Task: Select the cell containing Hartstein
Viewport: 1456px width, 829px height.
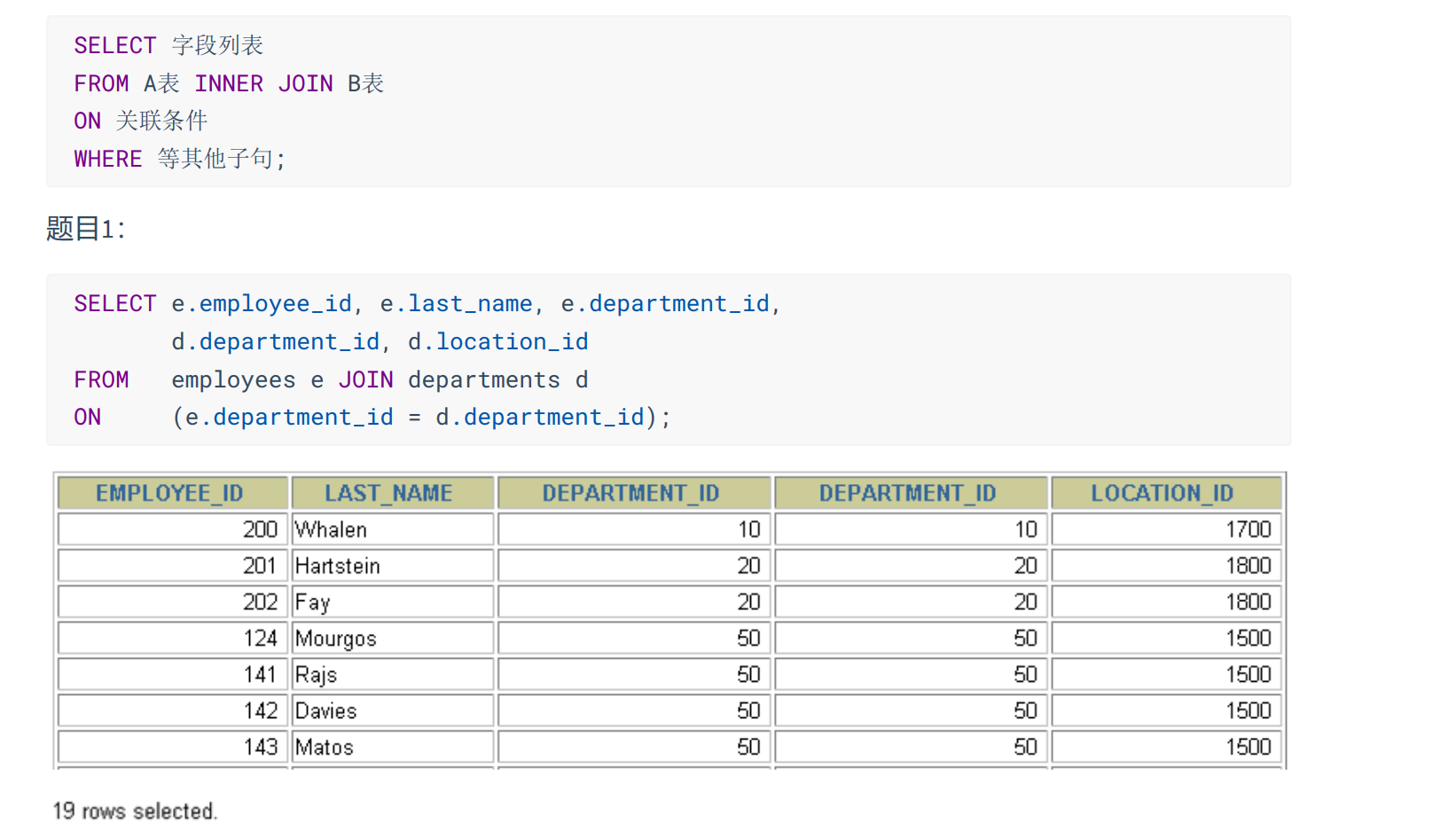Action: tap(393, 566)
